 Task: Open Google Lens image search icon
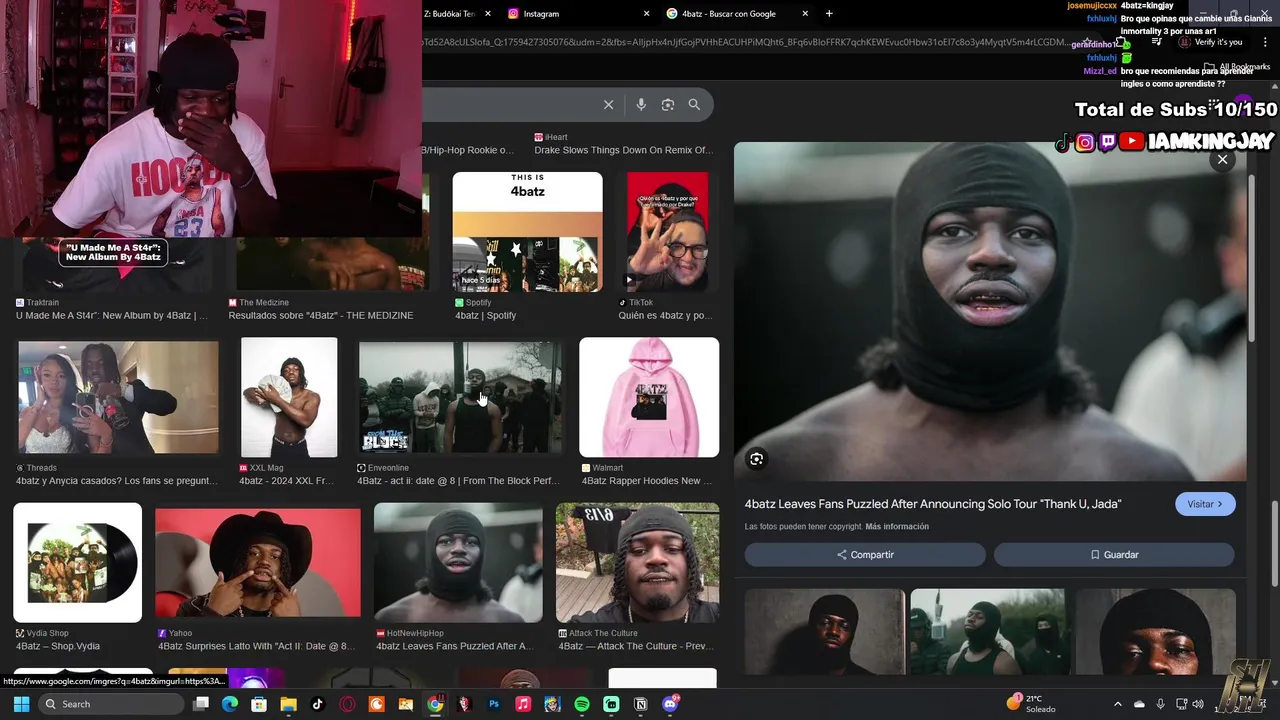(x=668, y=104)
